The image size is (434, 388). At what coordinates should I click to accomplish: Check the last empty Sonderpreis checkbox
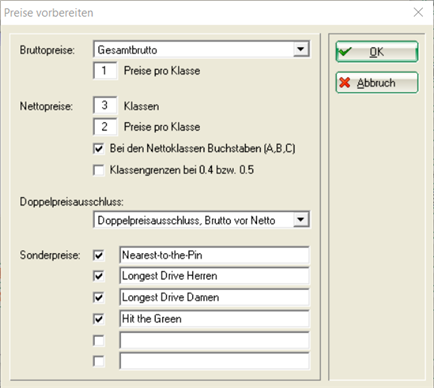coord(99,361)
